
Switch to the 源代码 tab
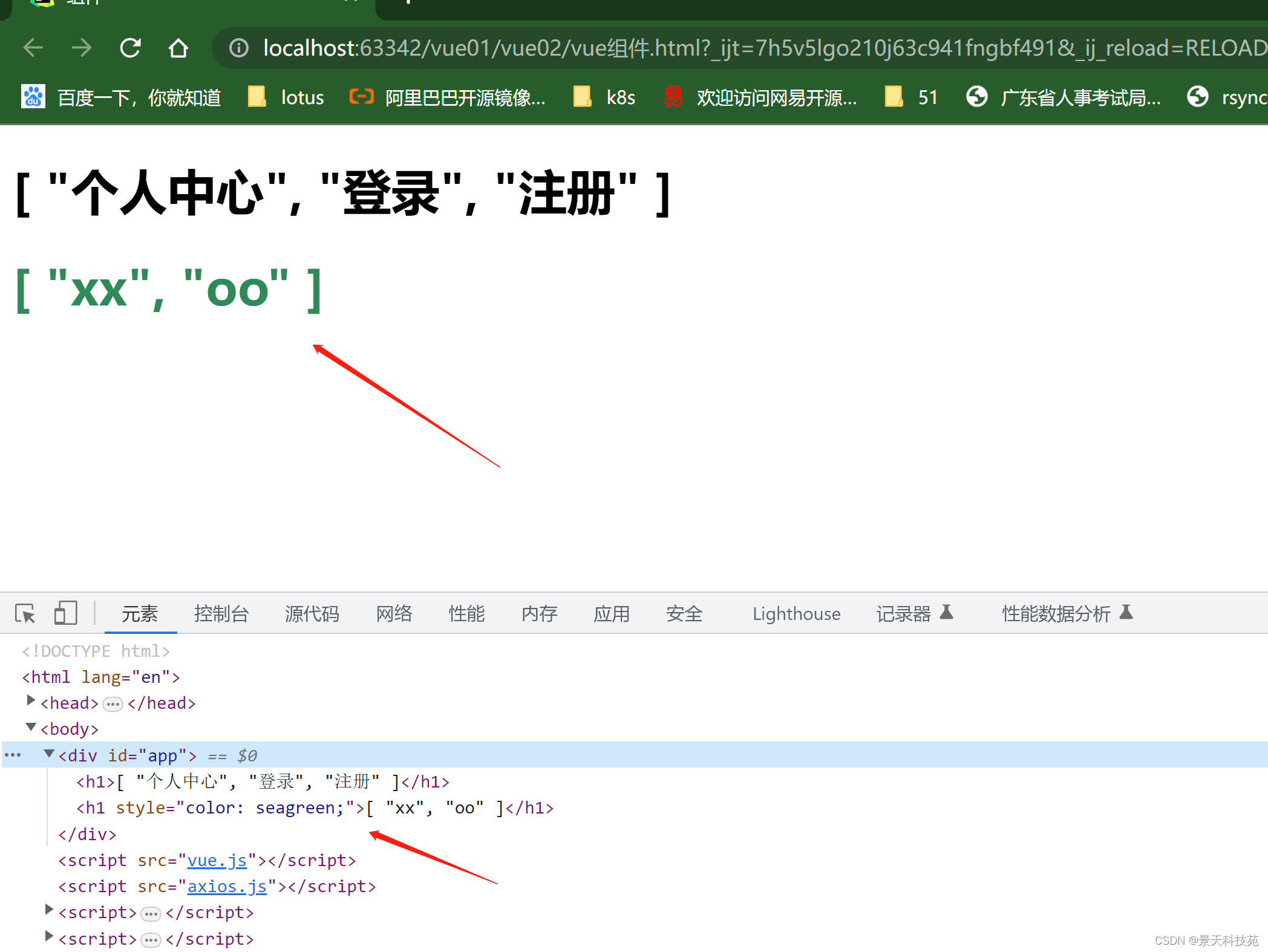312,613
